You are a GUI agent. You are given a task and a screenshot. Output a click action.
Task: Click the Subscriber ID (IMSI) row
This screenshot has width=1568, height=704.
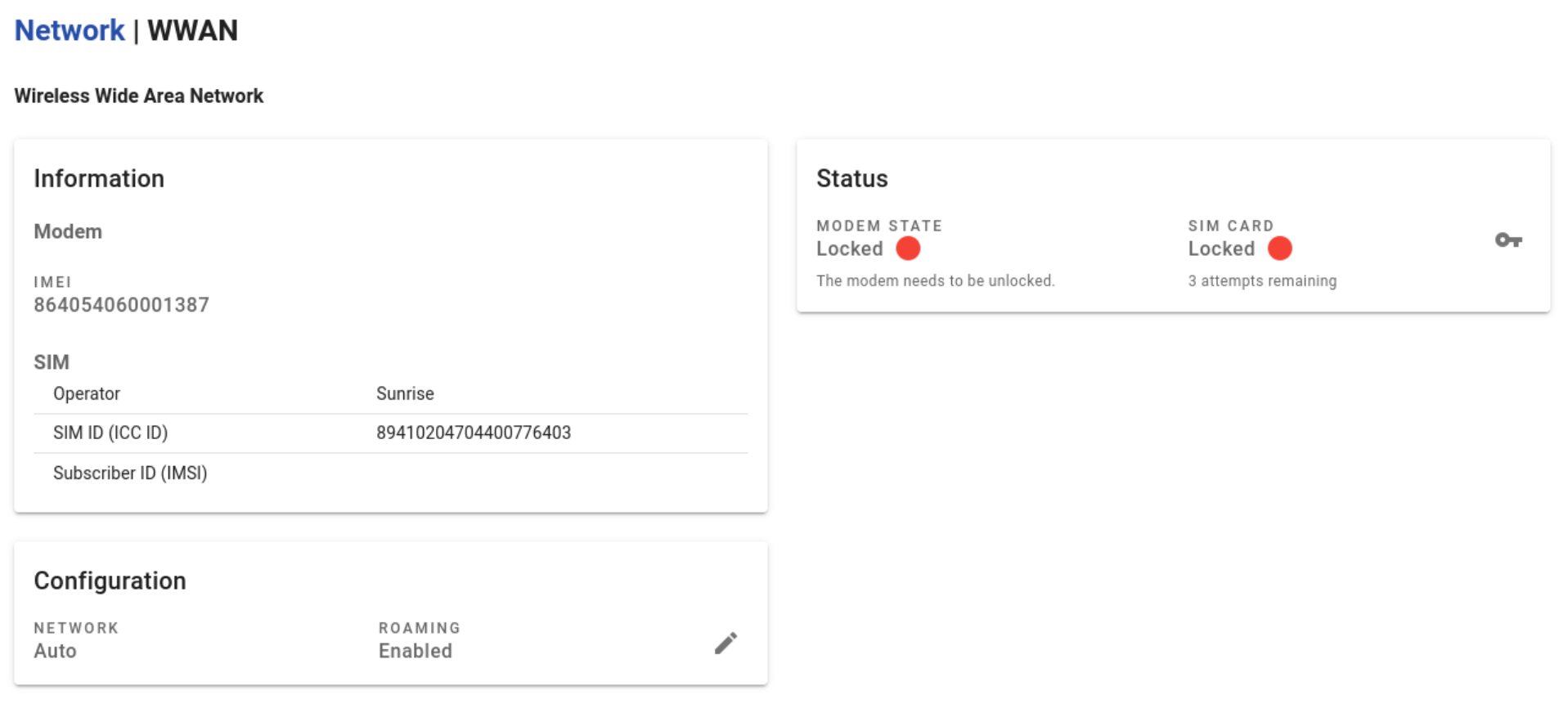pyautogui.click(x=130, y=473)
